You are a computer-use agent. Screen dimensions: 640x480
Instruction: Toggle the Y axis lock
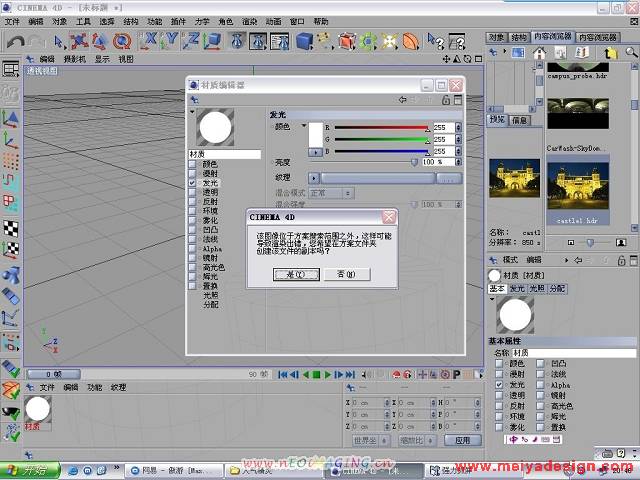click(x=169, y=41)
